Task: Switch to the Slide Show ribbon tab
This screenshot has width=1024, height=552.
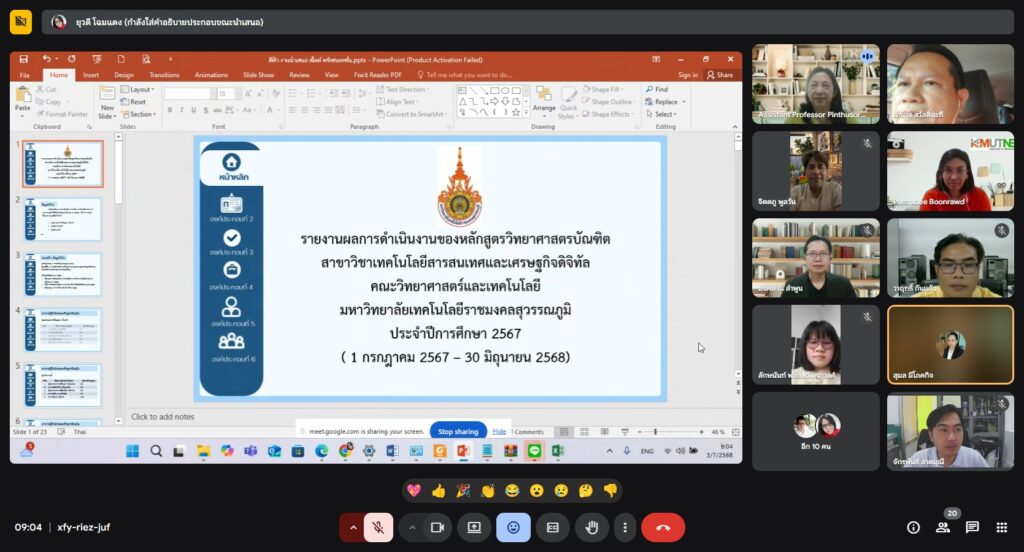Action: coord(258,75)
